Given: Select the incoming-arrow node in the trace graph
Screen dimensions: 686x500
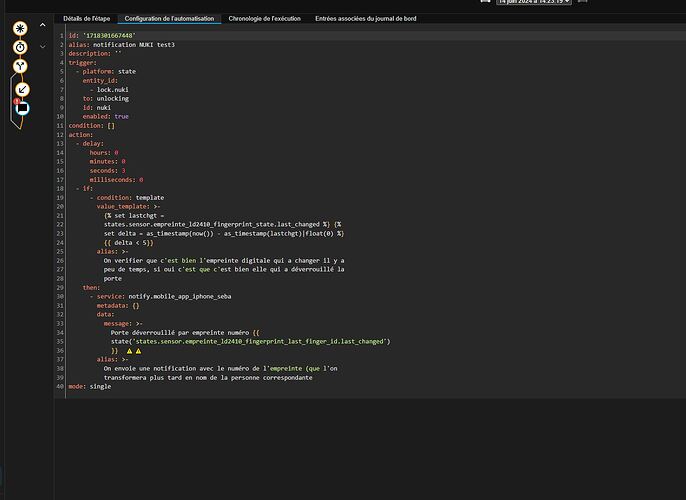Looking at the screenshot, I should click(22, 90).
